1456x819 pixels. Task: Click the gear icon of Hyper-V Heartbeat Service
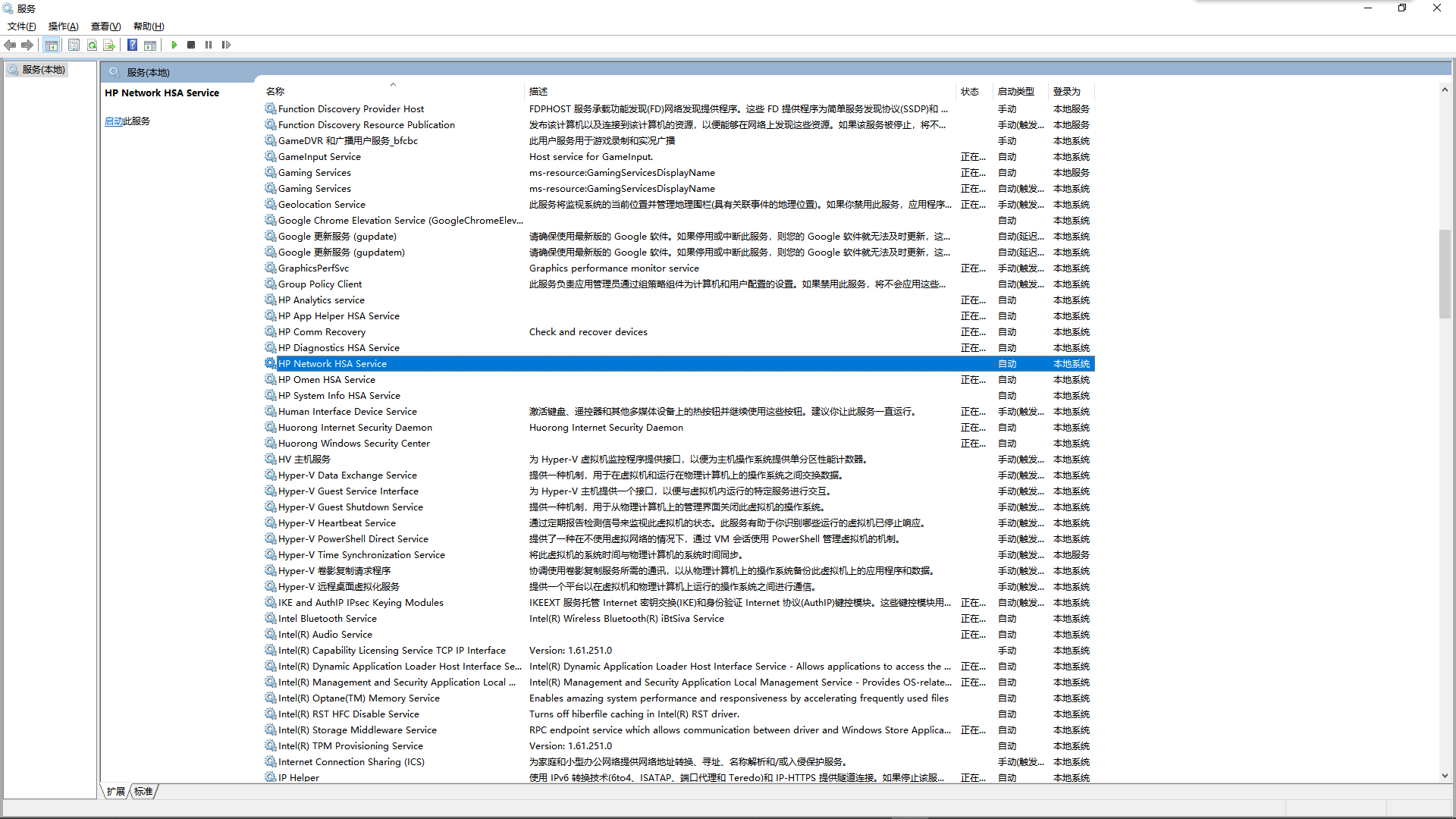270,522
